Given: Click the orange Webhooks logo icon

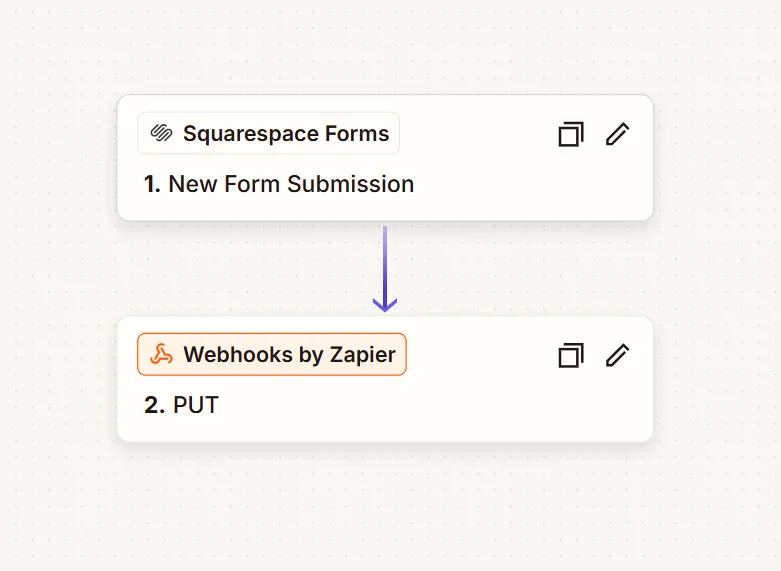Looking at the screenshot, I should pyautogui.click(x=161, y=354).
